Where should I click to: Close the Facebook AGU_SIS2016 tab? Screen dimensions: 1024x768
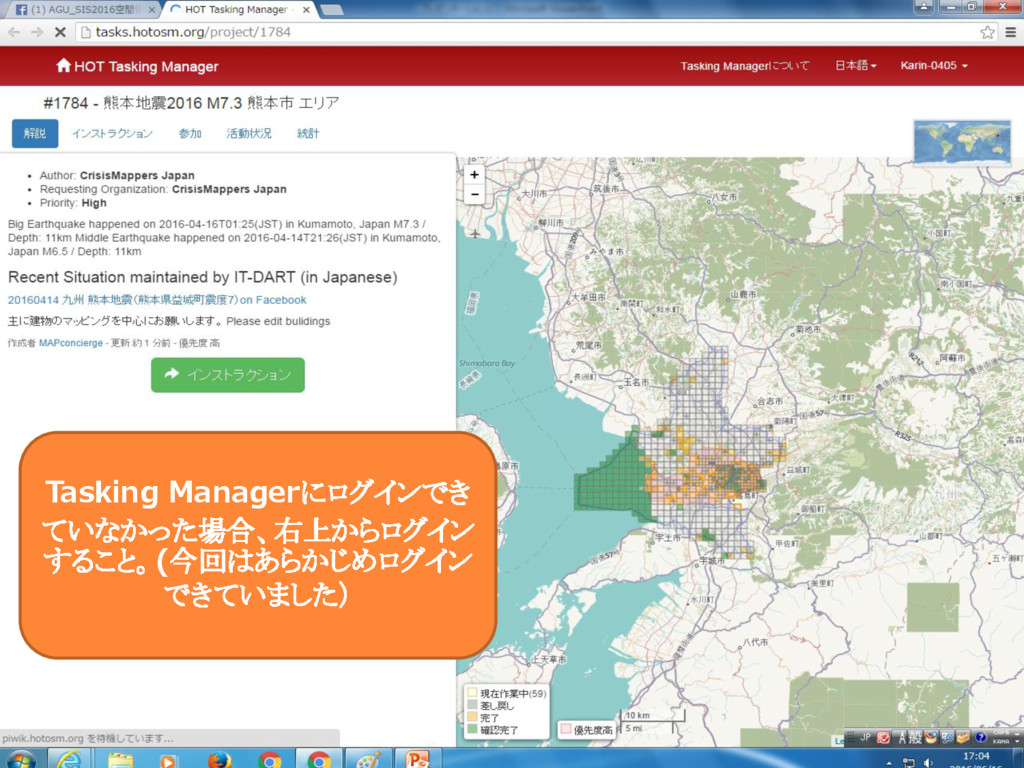pos(152,10)
